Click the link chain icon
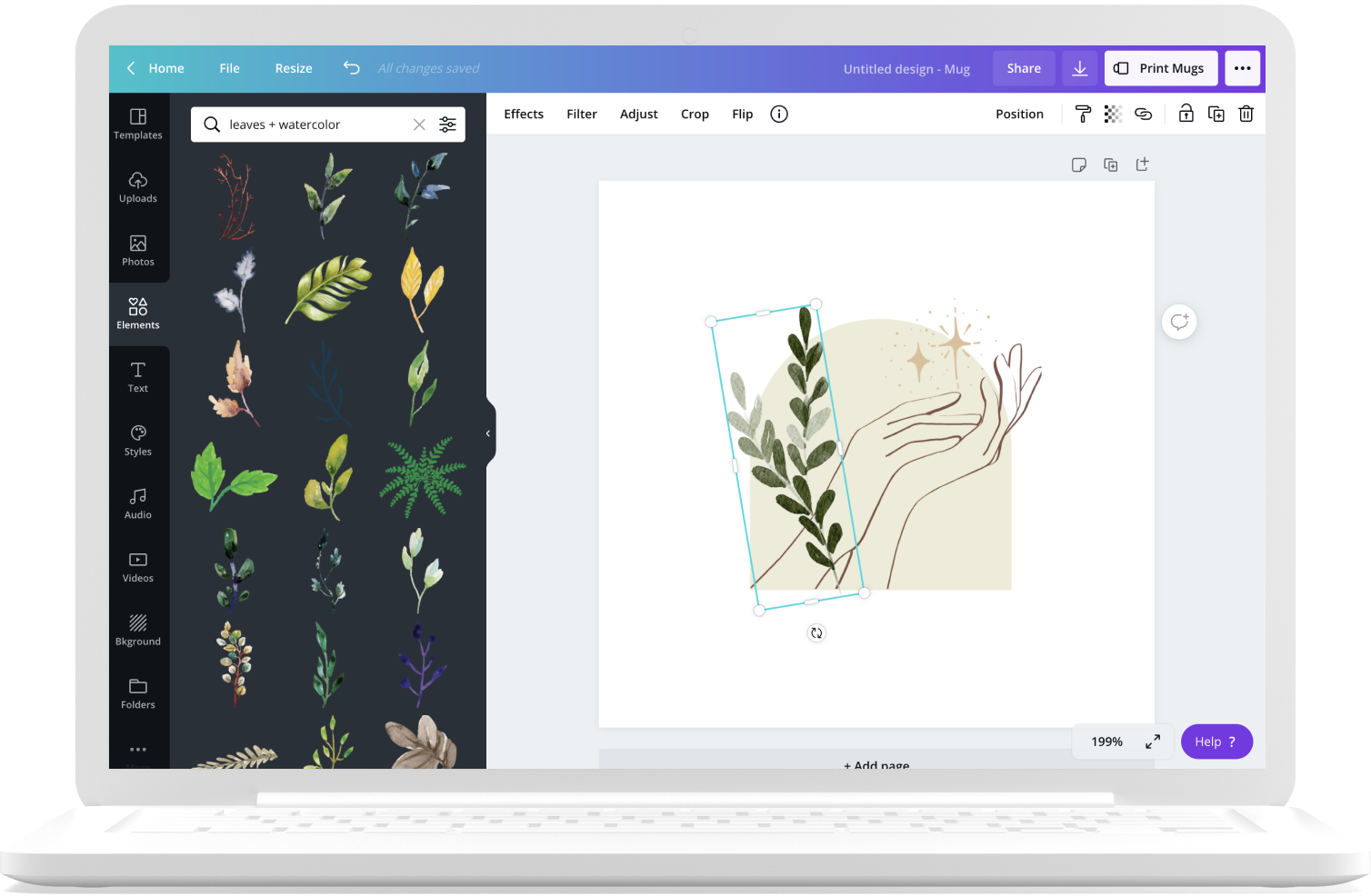This screenshot has width=1371, height=896. pyautogui.click(x=1143, y=114)
